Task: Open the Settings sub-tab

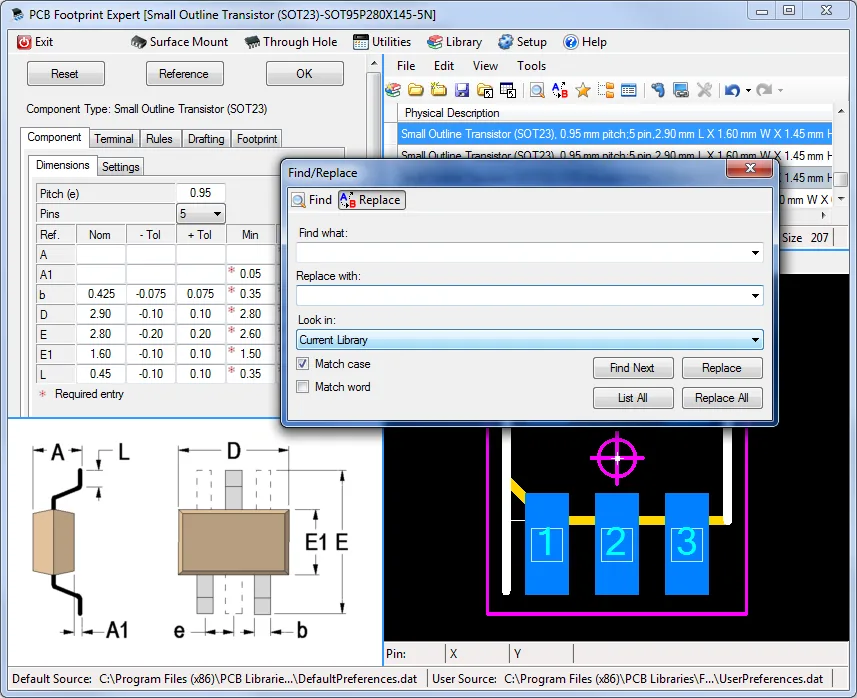Action: 121,167
